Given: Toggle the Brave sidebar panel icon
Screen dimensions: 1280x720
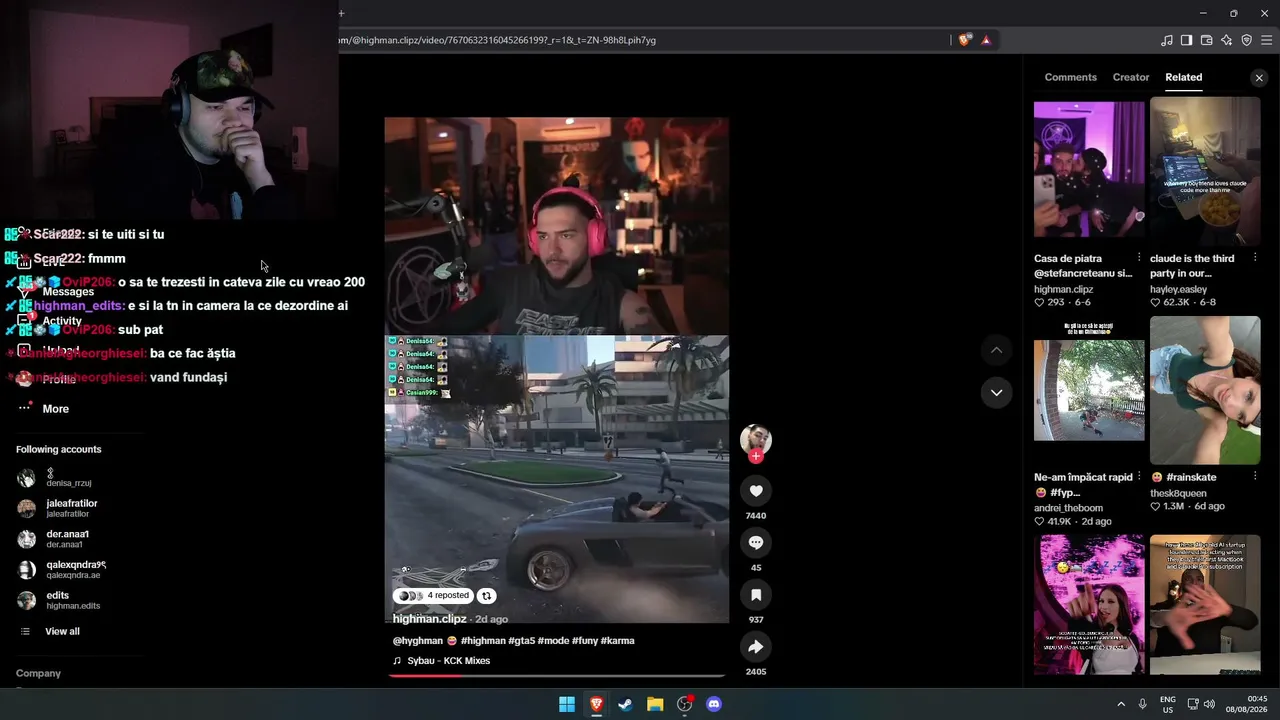Looking at the screenshot, I should pyautogui.click(x=1186, y=40).
